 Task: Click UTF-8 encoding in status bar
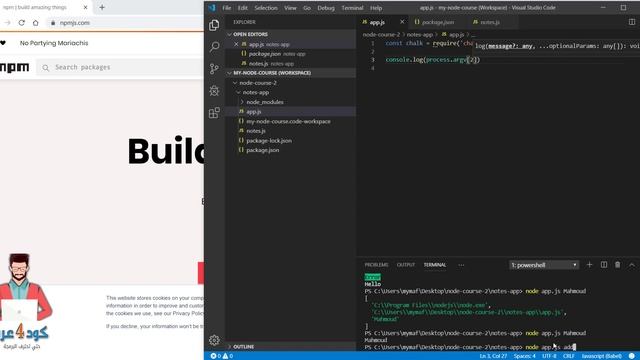(x=549, y=356)
